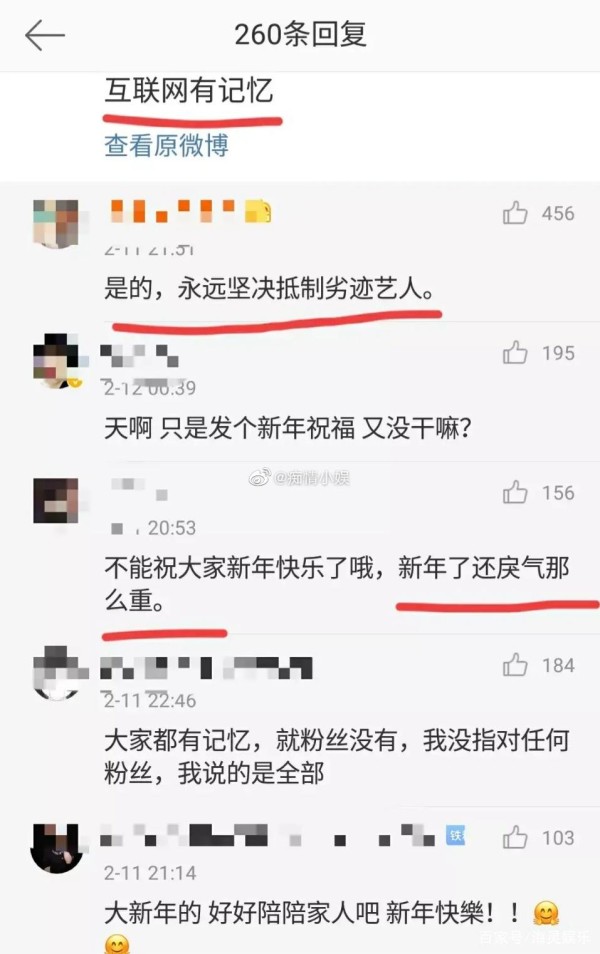Select comment 天啊 只是发个新年祝福
Image resolution: width=600 pixels, height=954 pixels.
point(288,428)
